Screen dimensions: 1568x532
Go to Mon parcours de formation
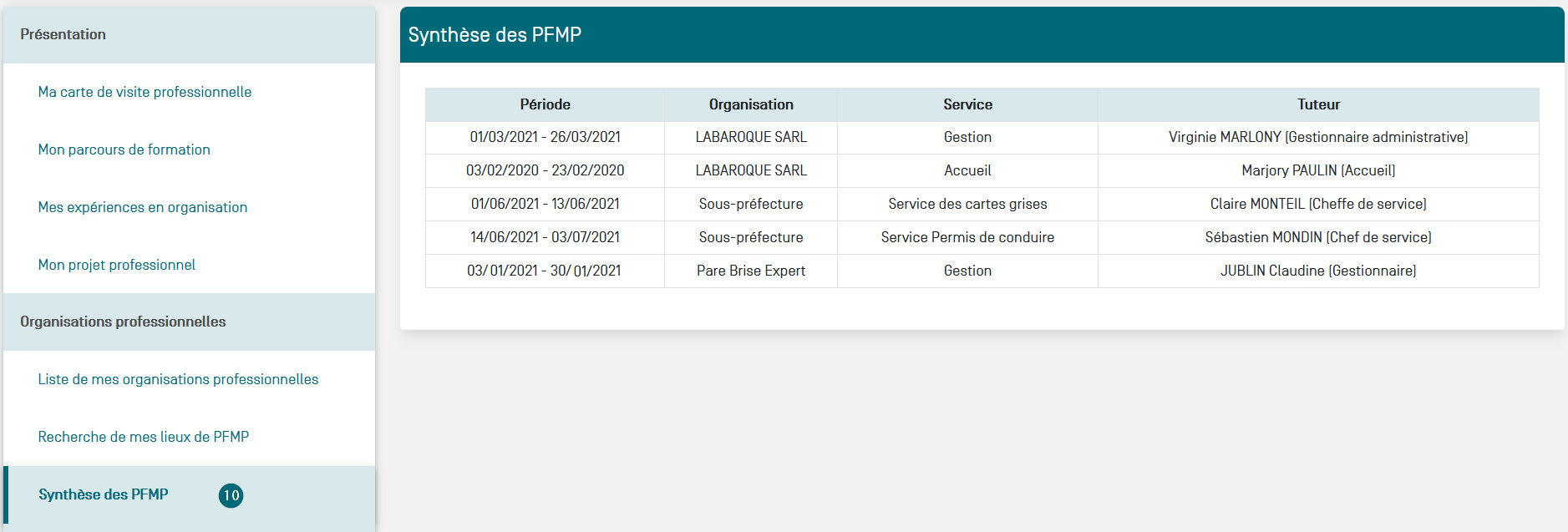pyautogui.click(x=124, y=149)
